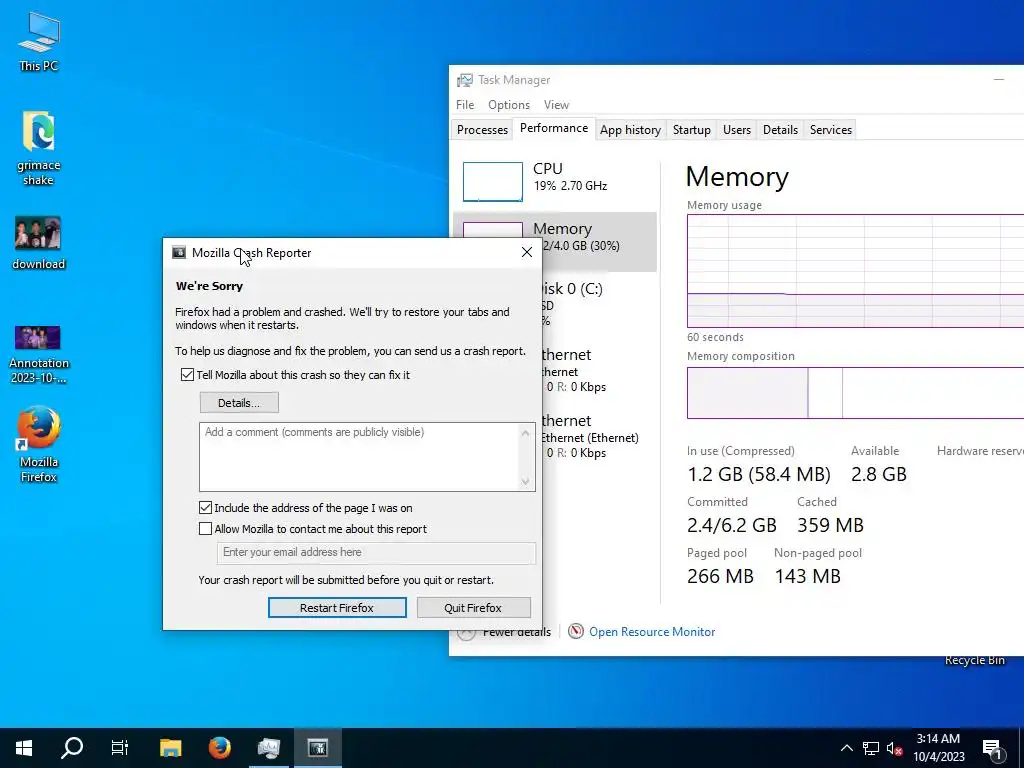Screen dimensions: 1024x768
Task: Select the Mozilla Firefox desktop shortcut
Action: pyautogui.click(x=39, y=444)
